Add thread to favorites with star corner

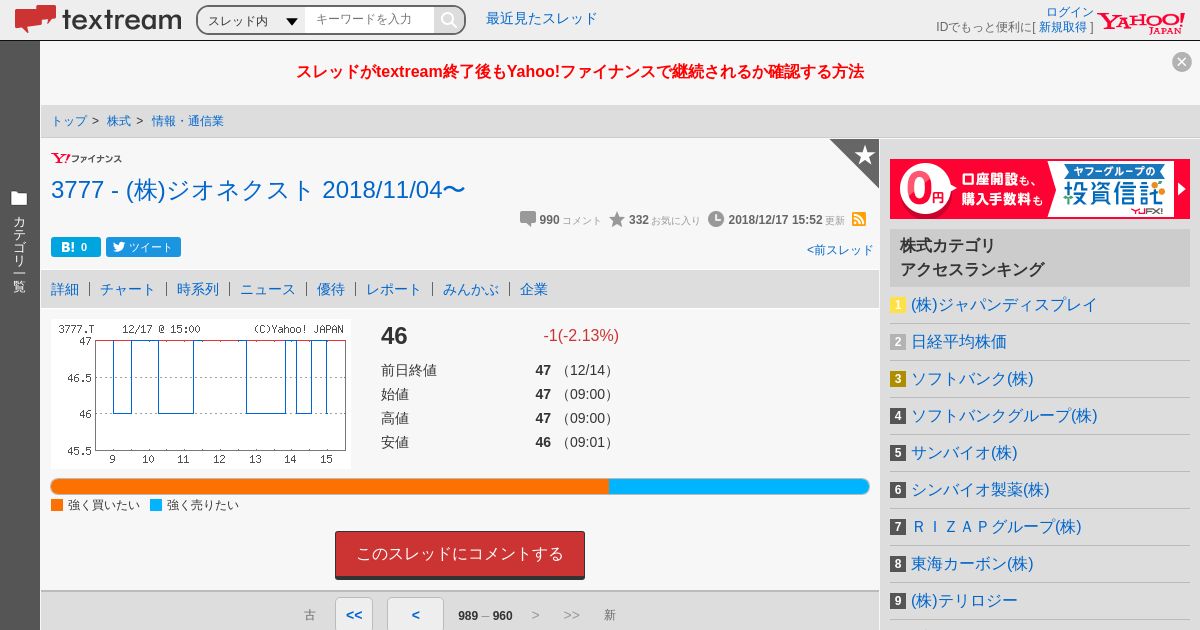click(x=863, y=155)
